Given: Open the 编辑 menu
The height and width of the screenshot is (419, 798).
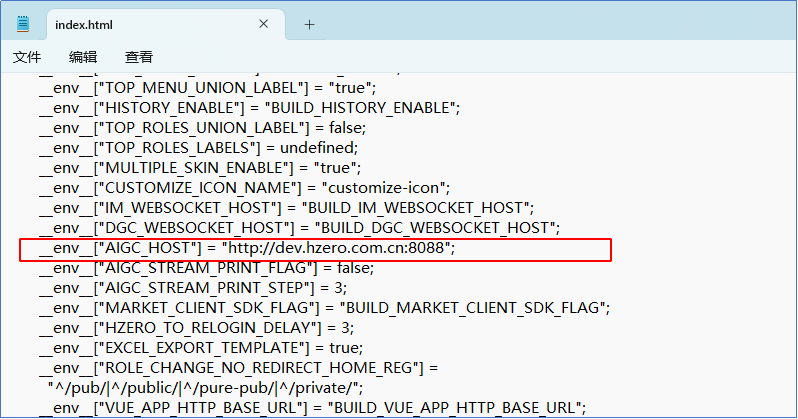Looking at the screenshot, I should 83,58.
